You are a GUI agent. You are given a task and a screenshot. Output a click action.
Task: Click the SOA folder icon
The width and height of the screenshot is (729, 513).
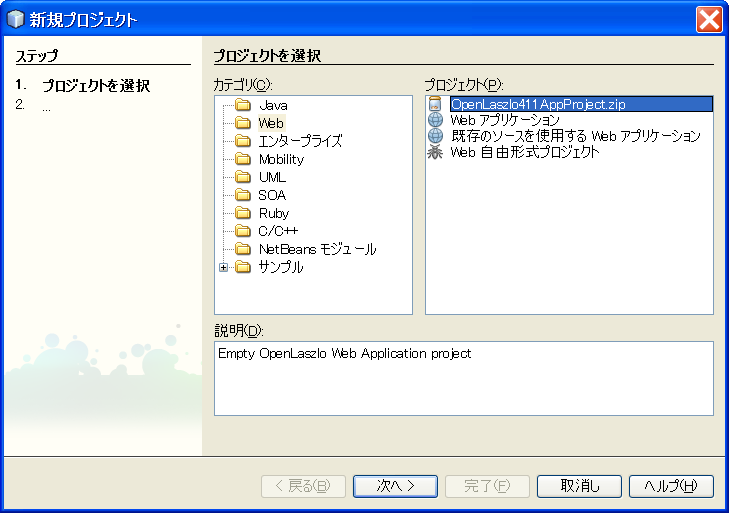pos(243,195)
